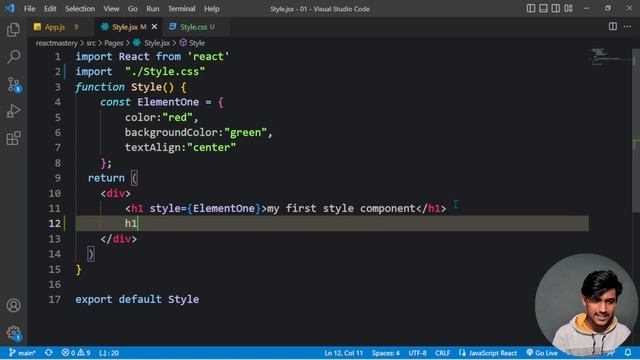Image resolution: width=640 pixels, height=360 pixels.
Task: Open the View menu
Action: [x=111, y=9]
